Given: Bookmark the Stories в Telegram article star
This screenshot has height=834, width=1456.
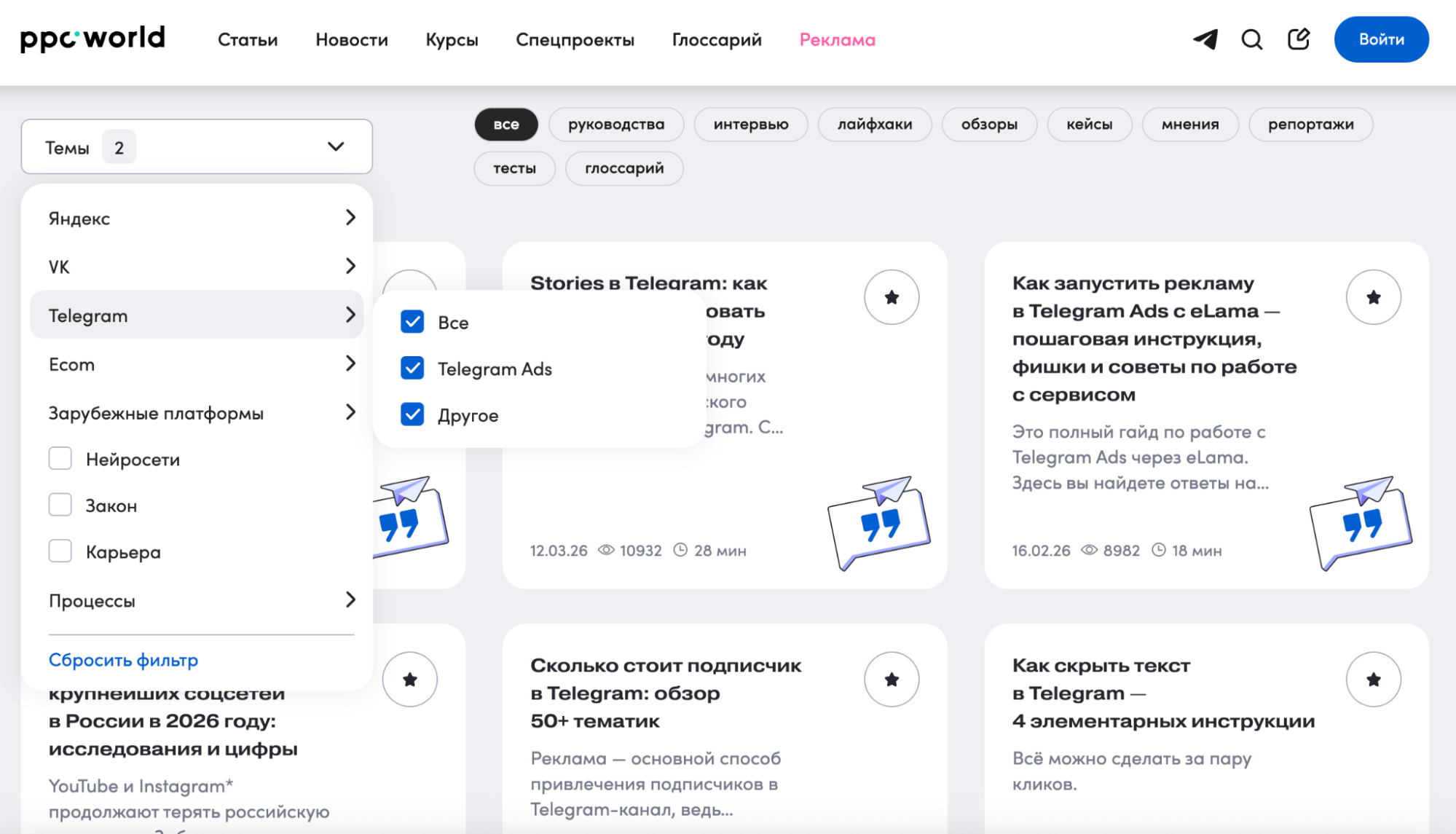Looking at the screenshot, I should [892, 297].
